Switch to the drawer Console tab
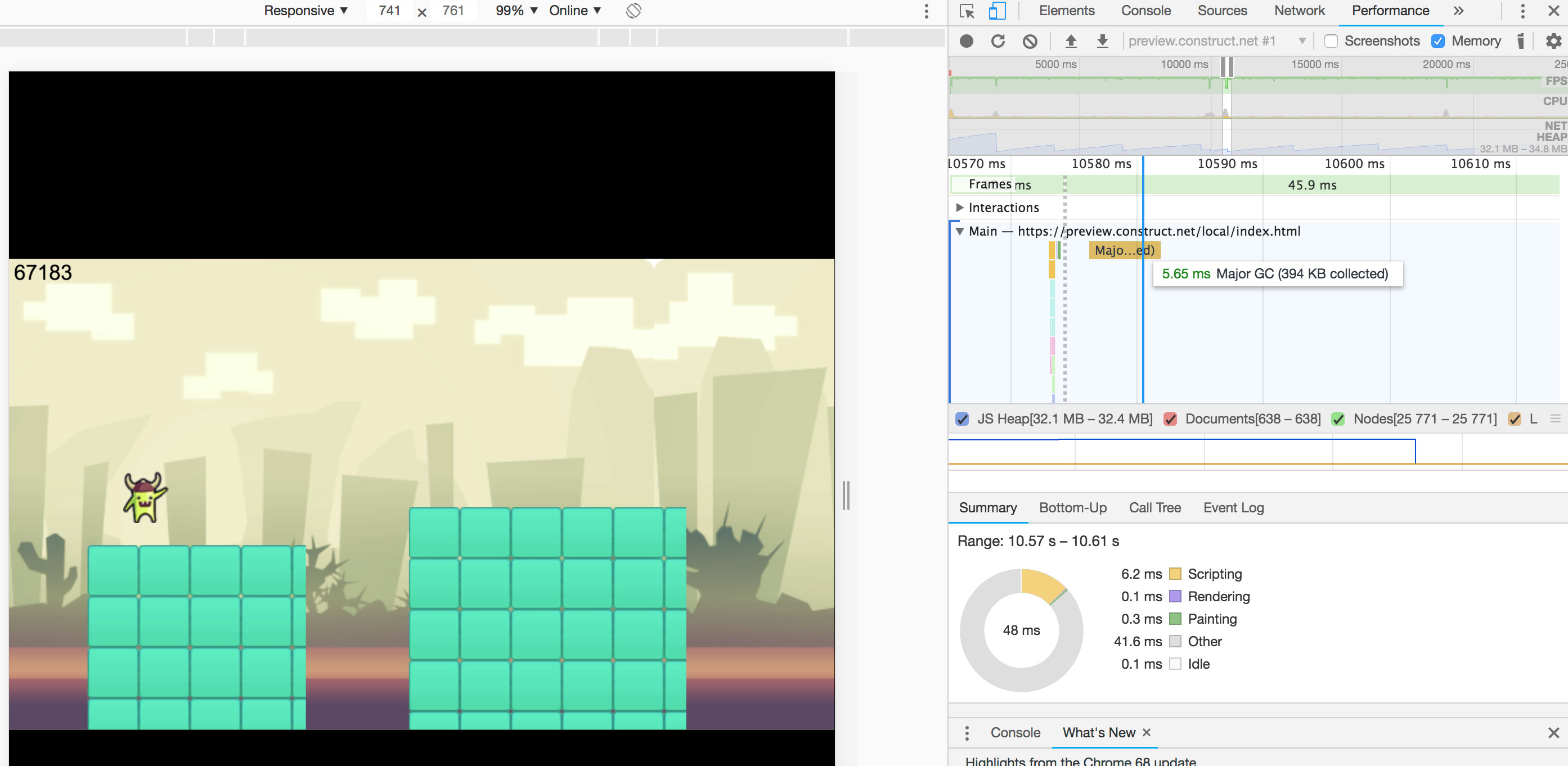1568x766 pixels. [x=1016, y=733]
